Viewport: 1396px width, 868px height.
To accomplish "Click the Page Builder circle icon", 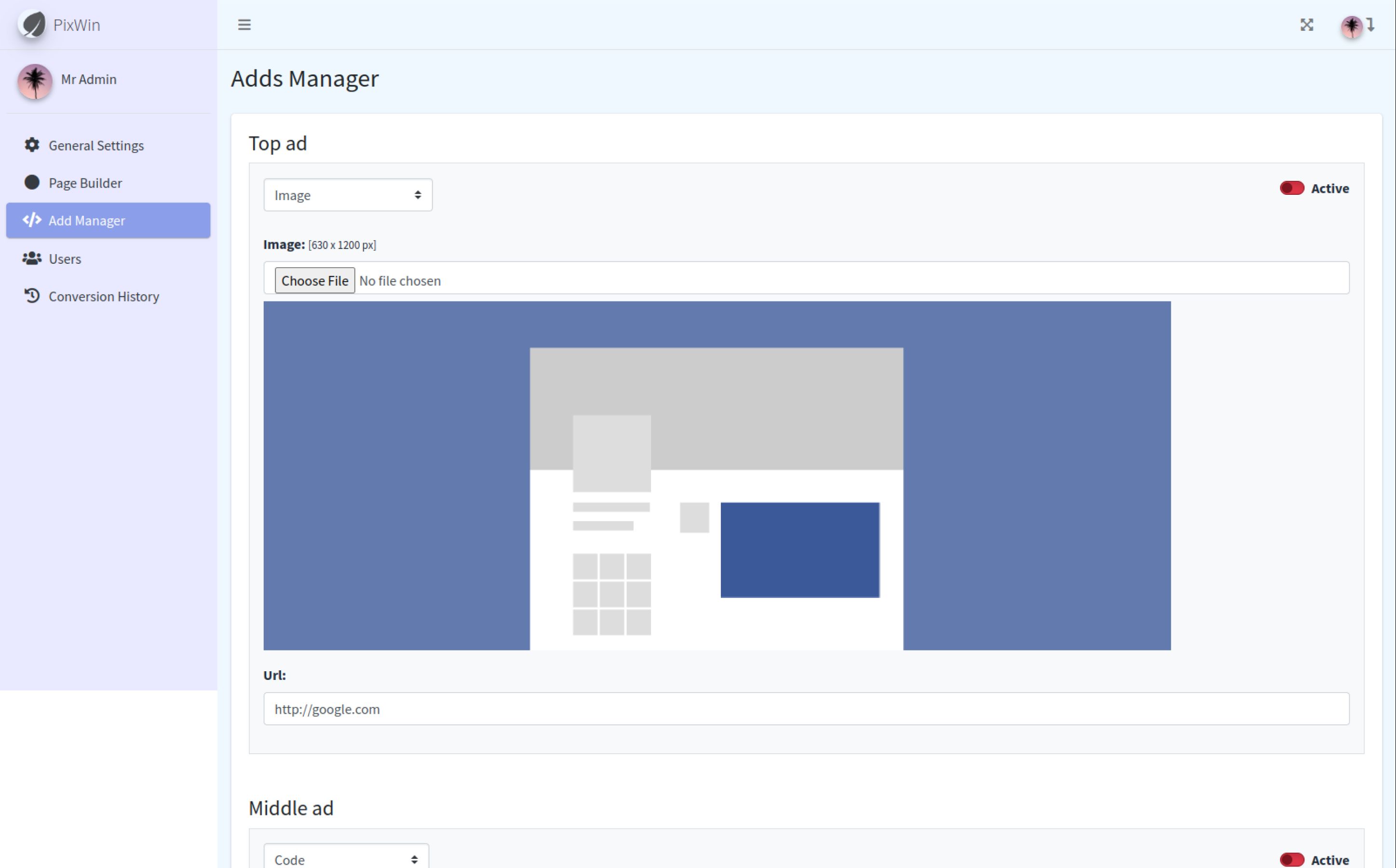I will click(32, 183).
